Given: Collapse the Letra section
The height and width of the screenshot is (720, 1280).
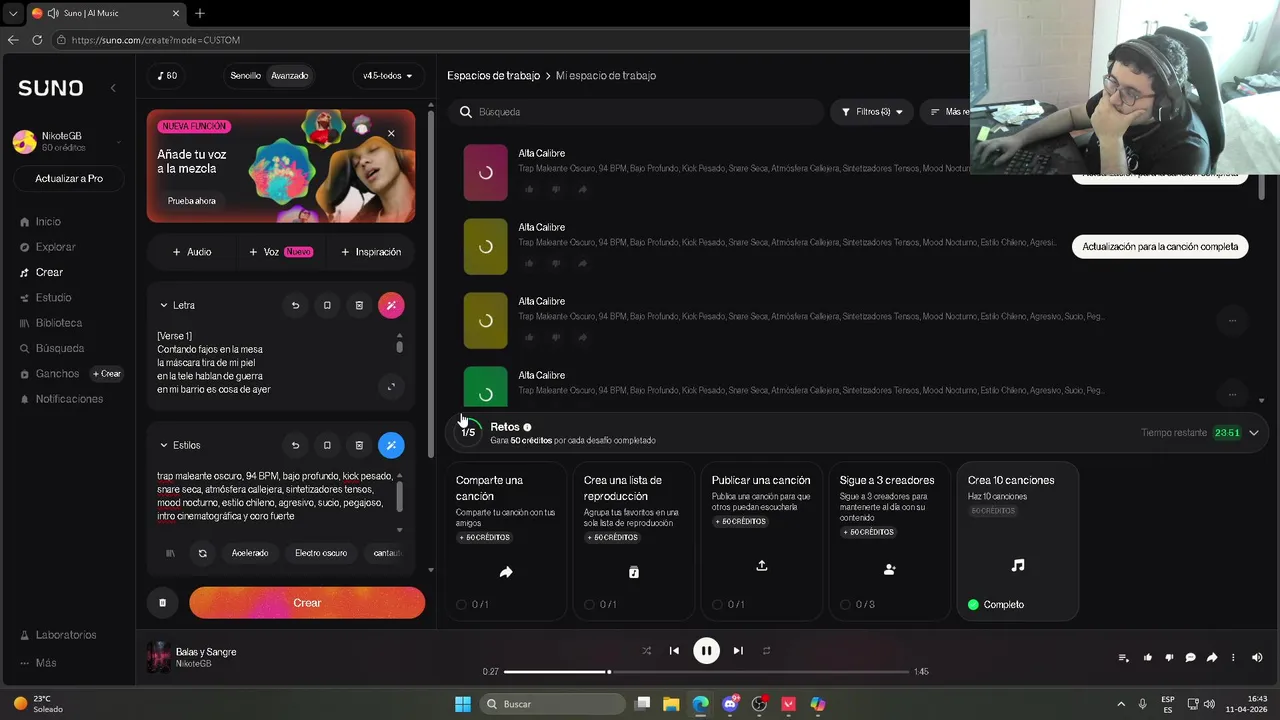Looking at the screenshot, I should tap(164, 305).
